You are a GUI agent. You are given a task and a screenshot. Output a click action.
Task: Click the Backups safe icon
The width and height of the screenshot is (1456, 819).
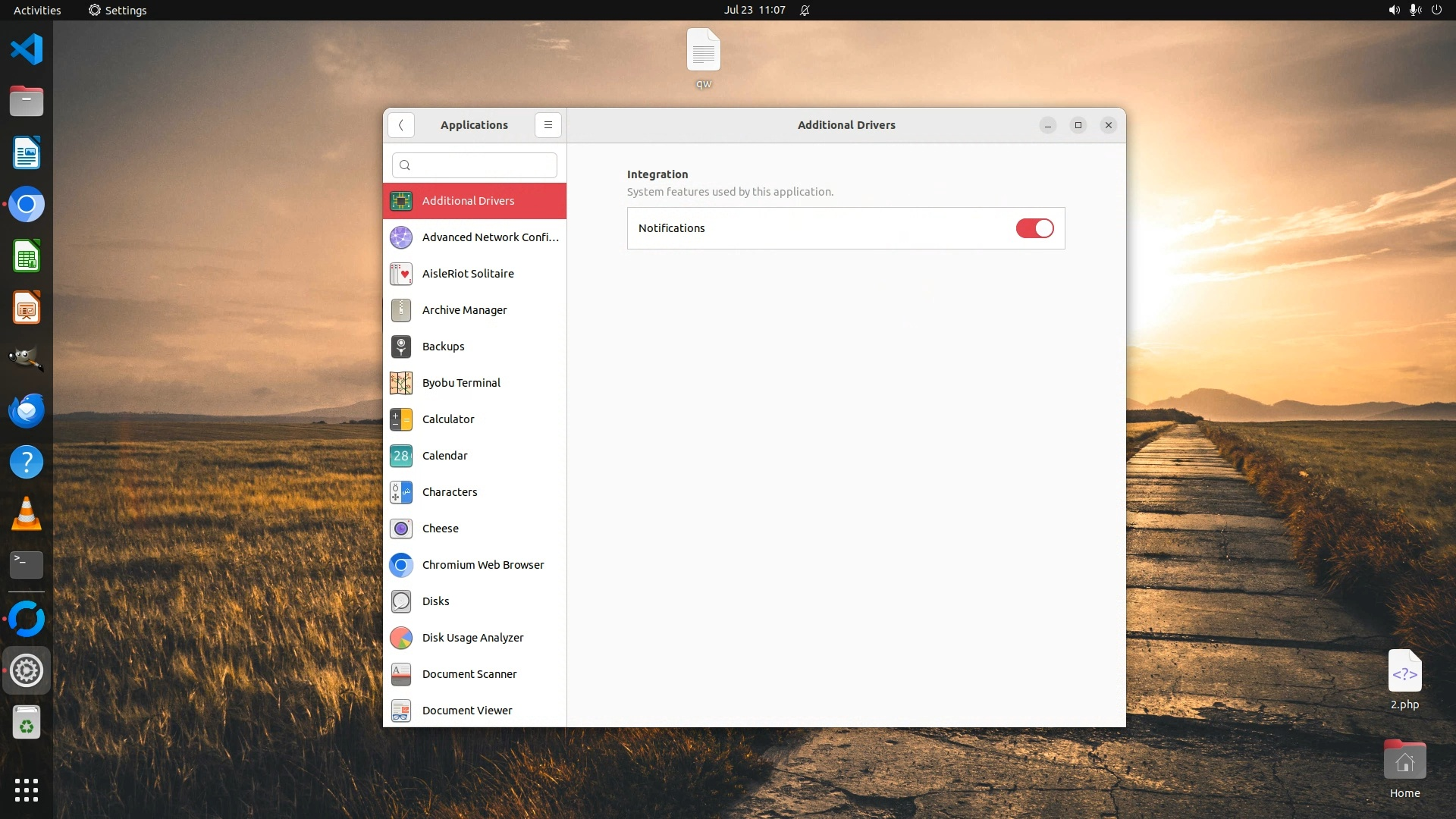click(400, 347)
